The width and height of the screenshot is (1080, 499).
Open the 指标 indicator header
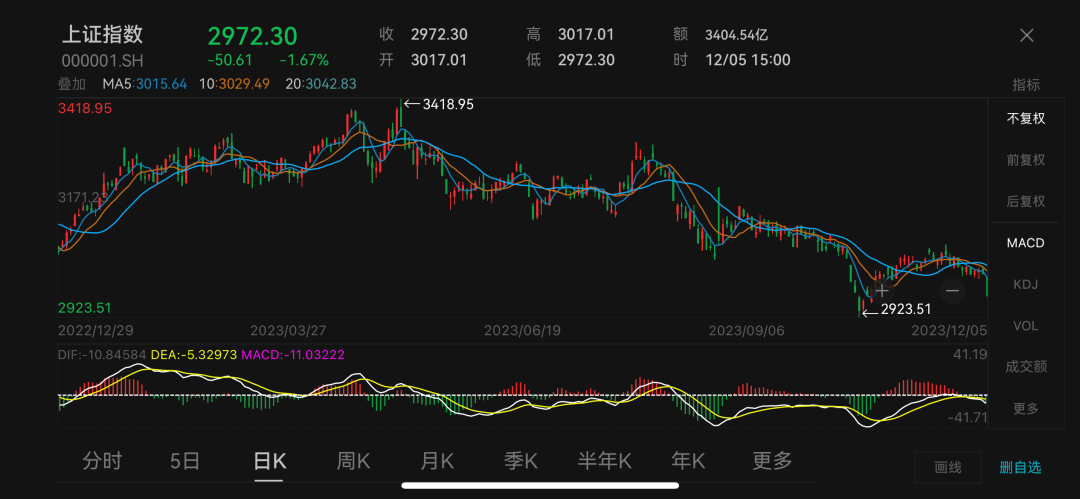click(x=1026, y=85)
